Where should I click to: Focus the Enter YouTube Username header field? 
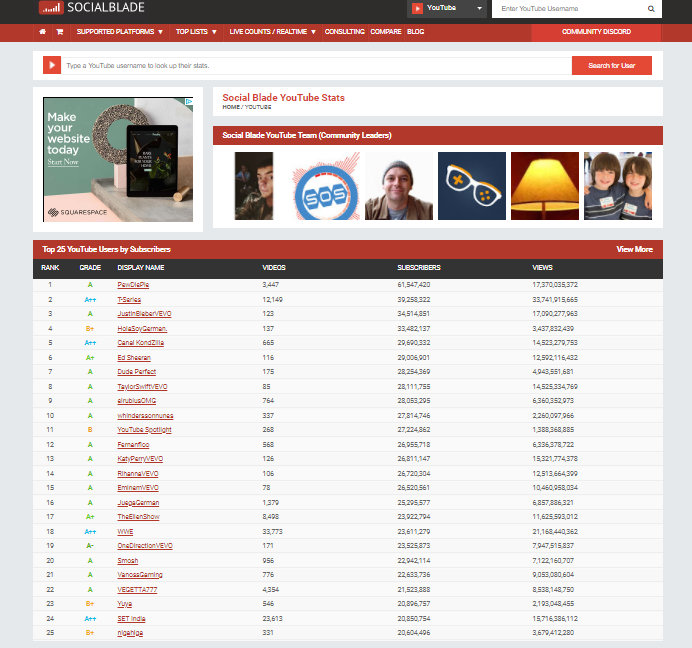pyautogui.click(x=569, y=8)
